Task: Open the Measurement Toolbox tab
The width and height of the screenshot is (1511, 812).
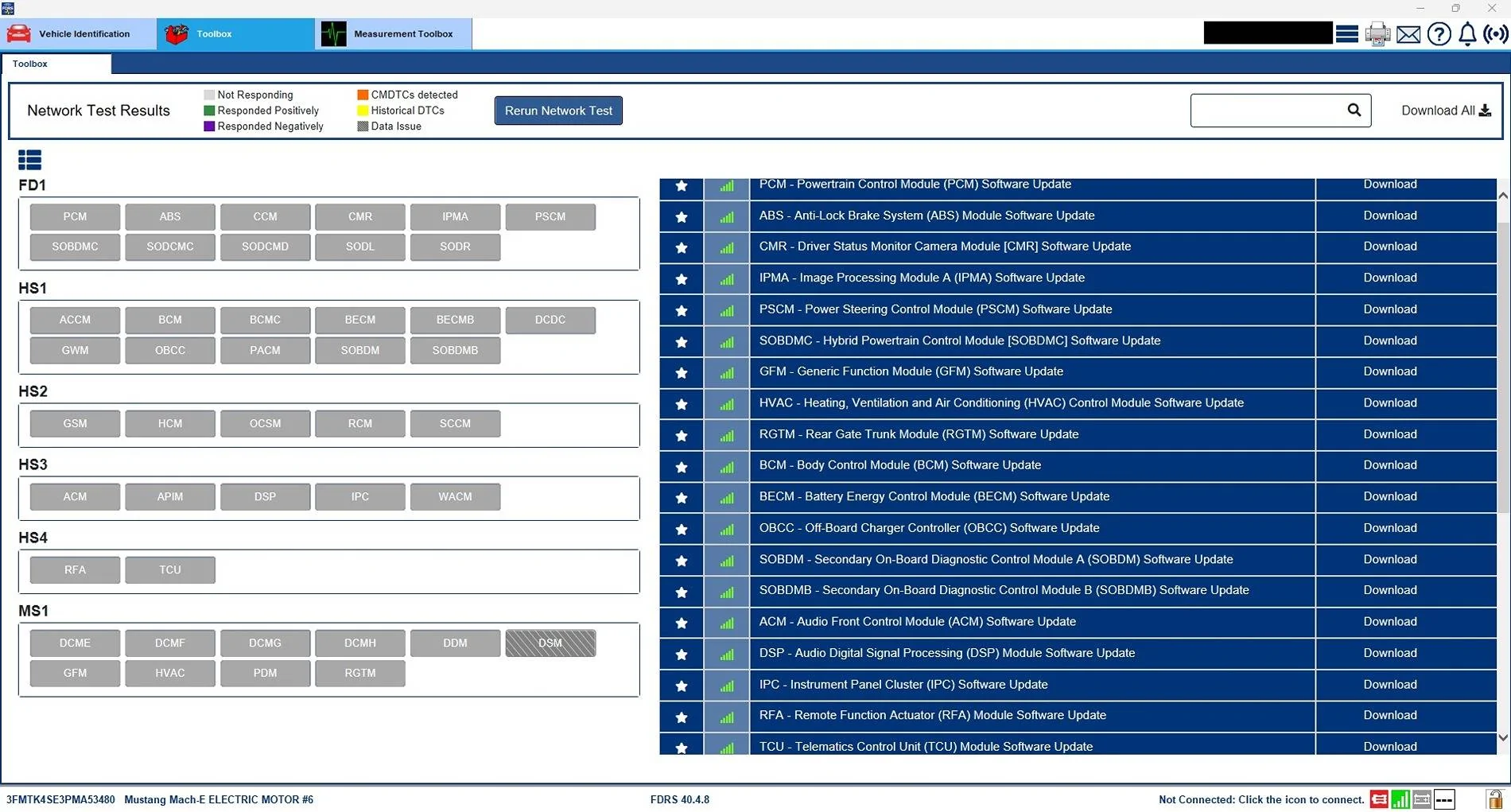Action: (394, 34)
